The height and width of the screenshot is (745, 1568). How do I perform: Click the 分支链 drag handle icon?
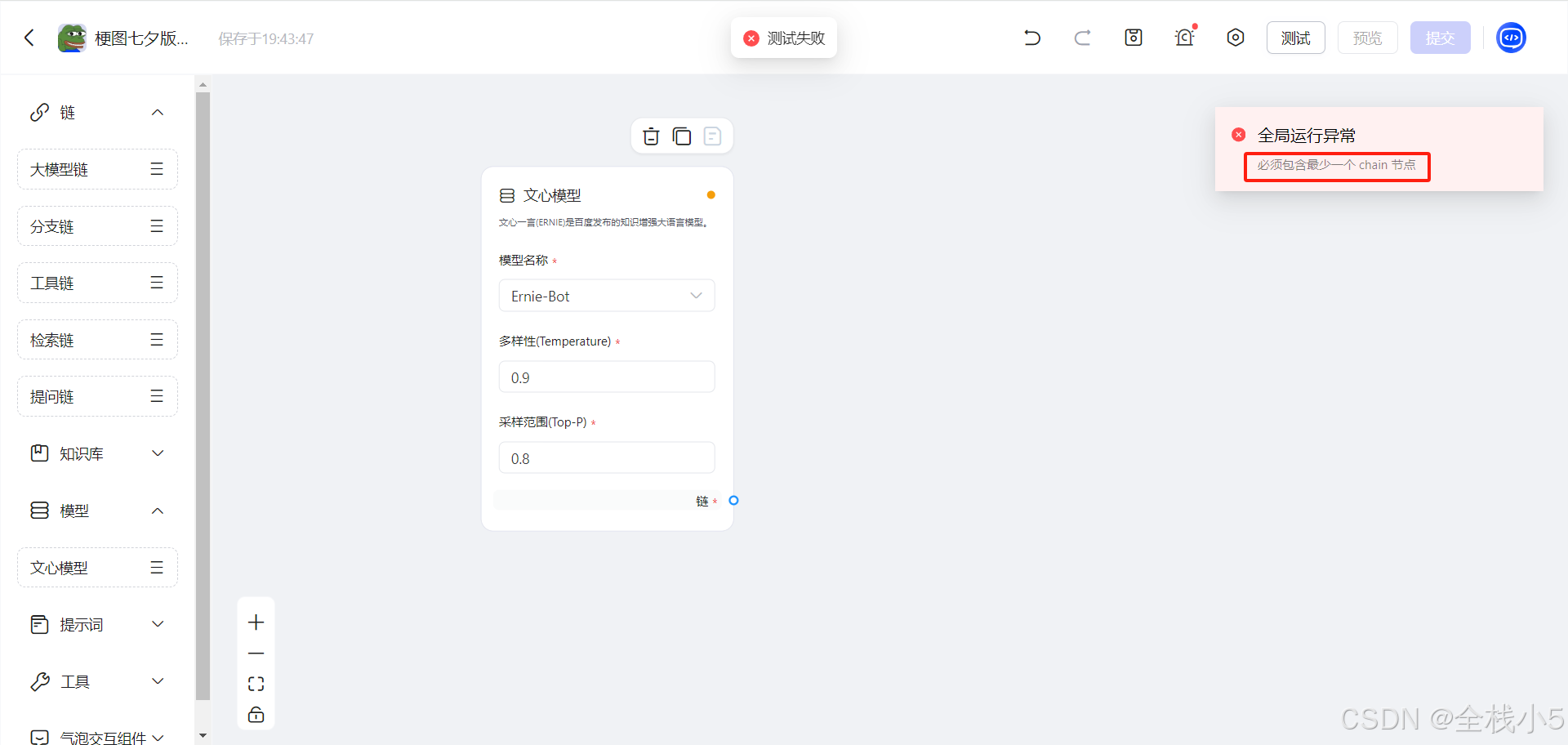[x=157, y=226]
